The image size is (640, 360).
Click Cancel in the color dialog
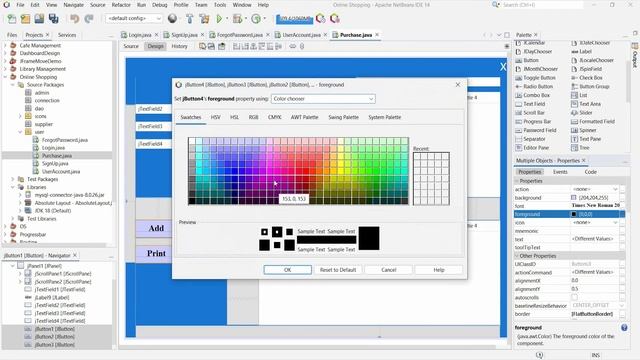coord(389,270)
